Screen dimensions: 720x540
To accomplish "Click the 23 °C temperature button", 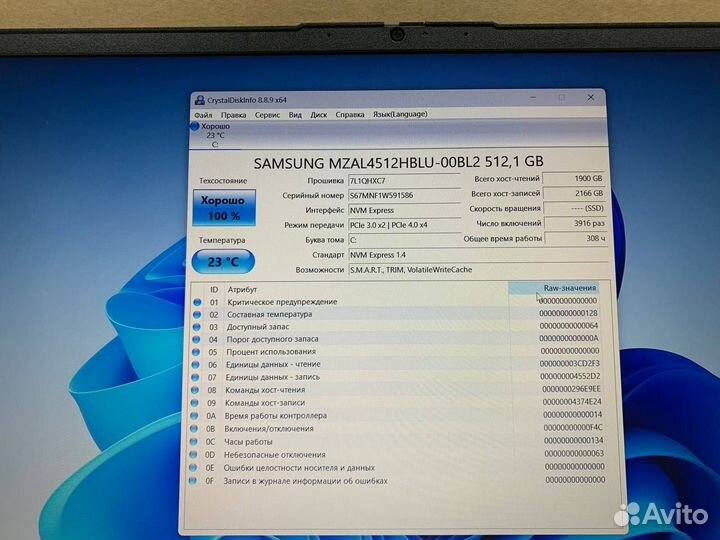I will 223,262.
